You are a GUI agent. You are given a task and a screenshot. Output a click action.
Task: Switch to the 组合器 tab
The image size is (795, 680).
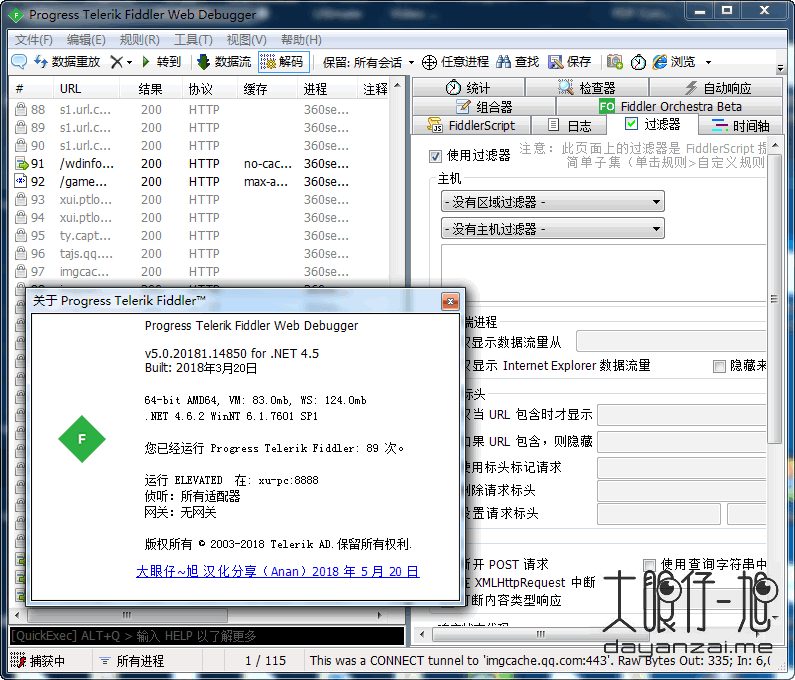[484, 106]
